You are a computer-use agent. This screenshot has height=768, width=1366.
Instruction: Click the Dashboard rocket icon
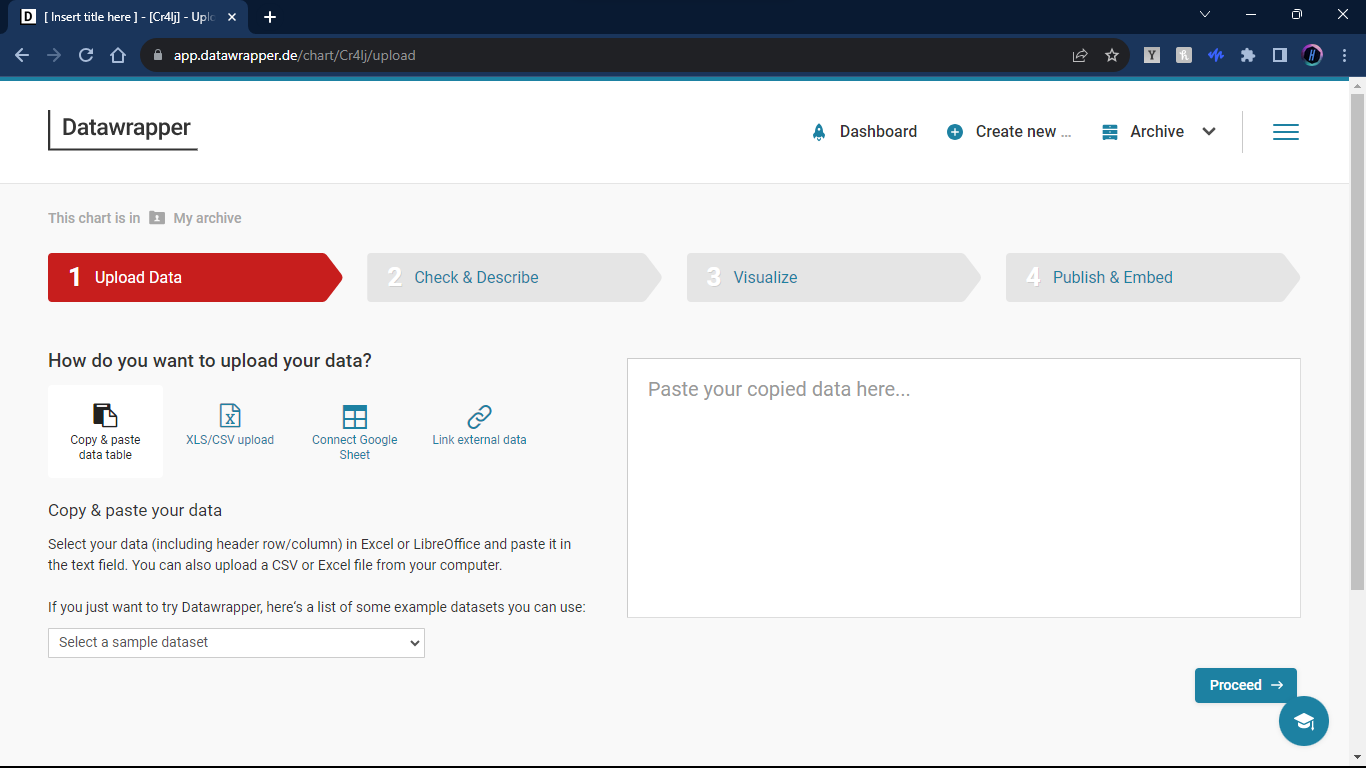(x=819, y=132)
